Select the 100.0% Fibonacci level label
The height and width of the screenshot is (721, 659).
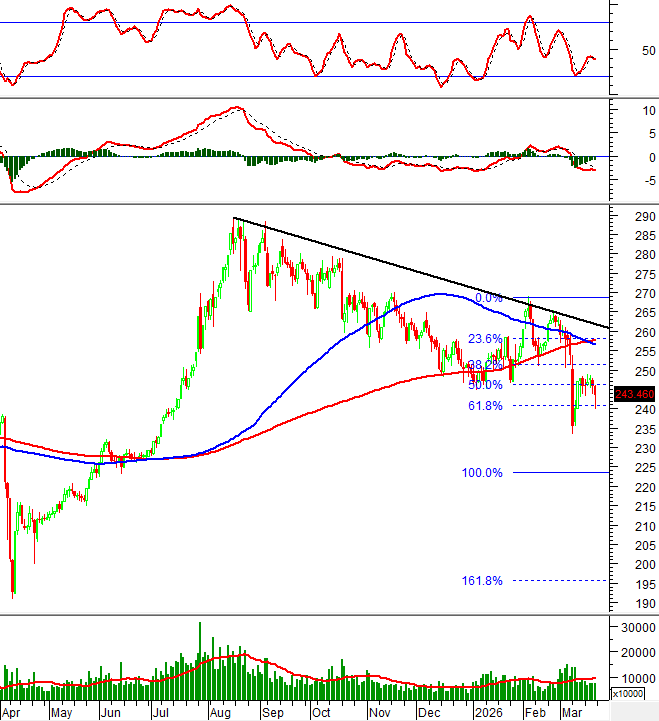click(481, 472)
